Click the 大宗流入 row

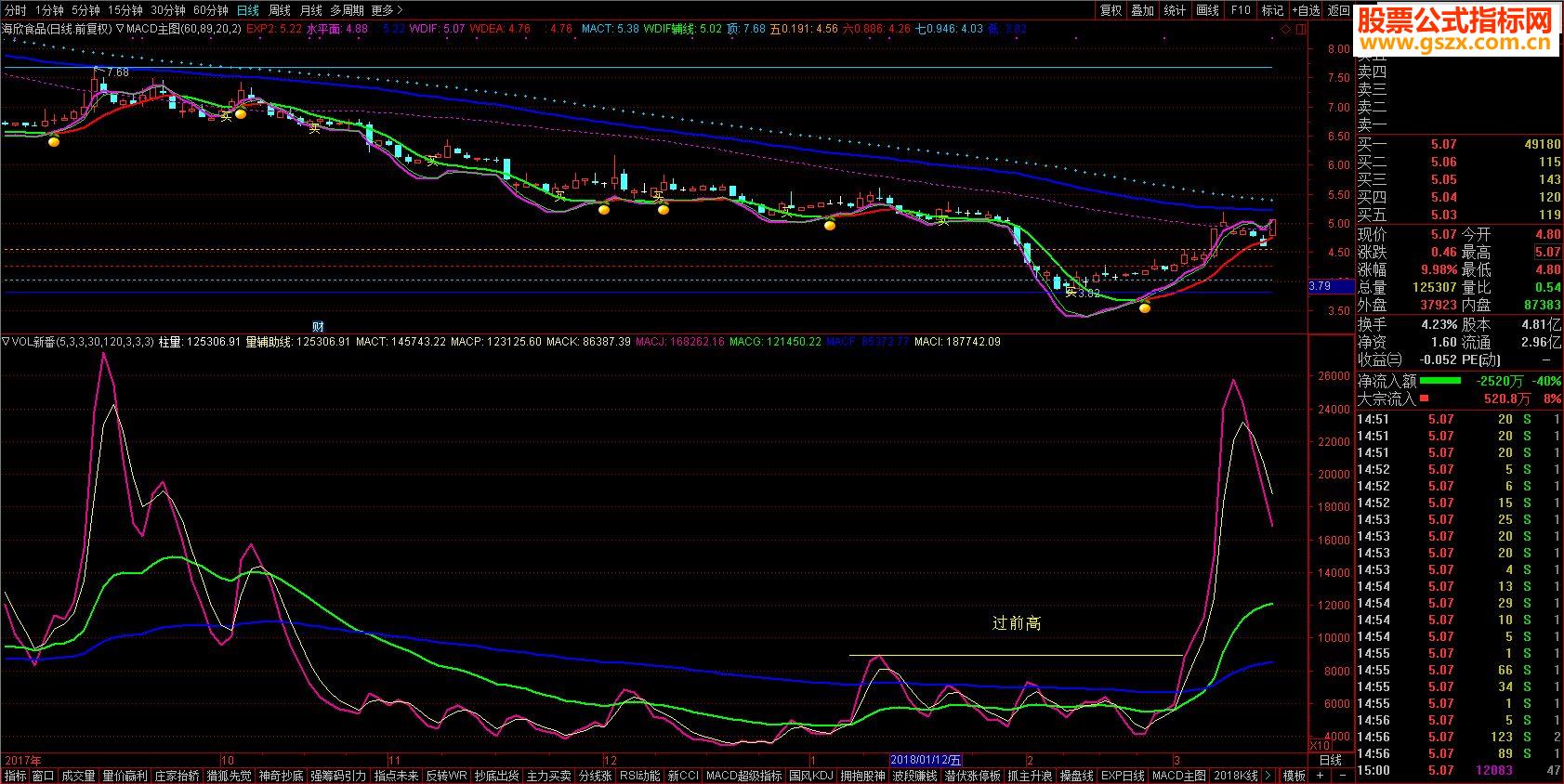(1459, 399)
